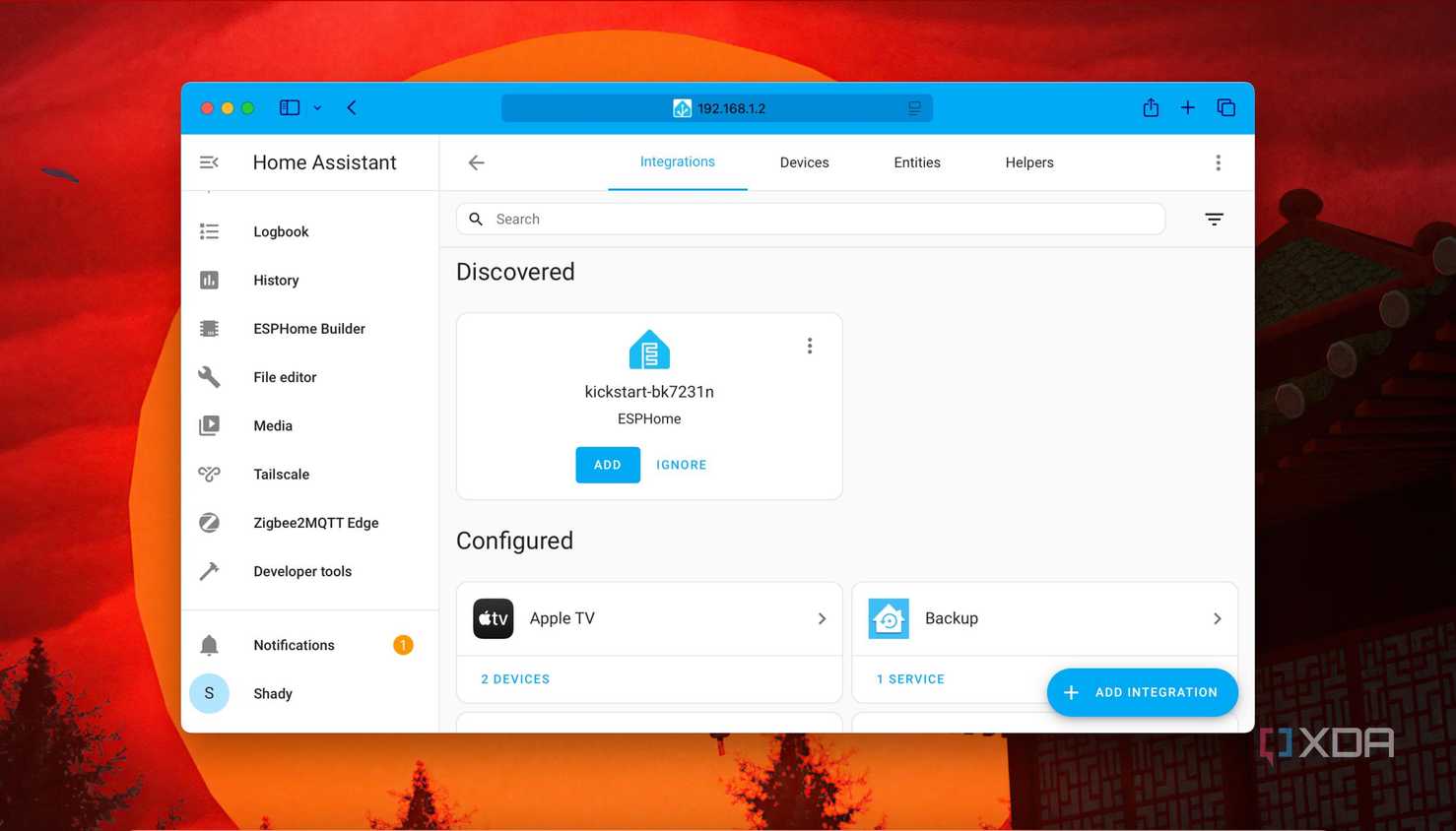Open the Developer tools hammer icon
Screen dimensions: 1456x831
pos(209,571)
